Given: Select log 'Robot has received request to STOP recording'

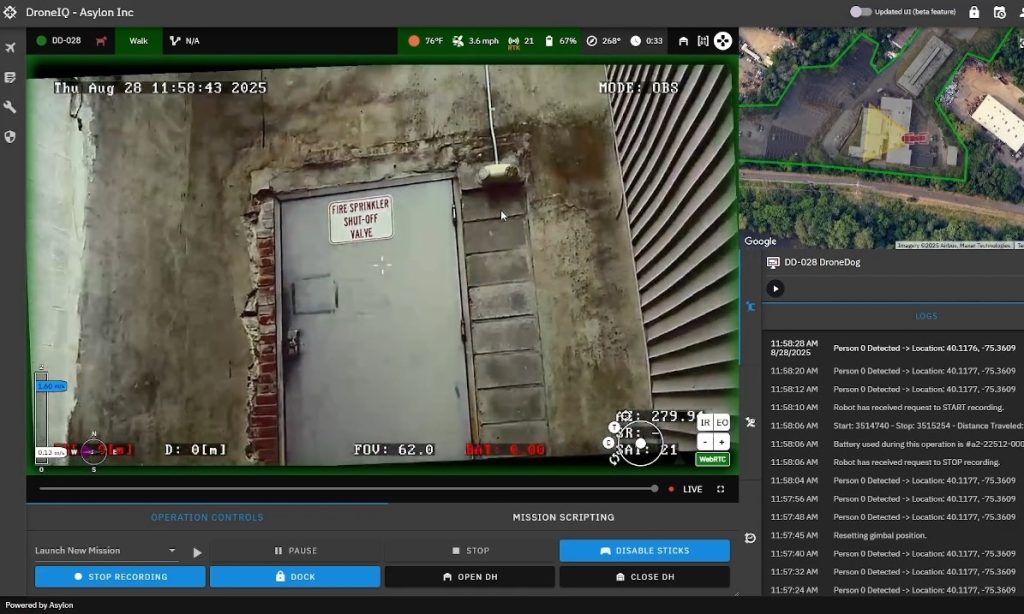Looking at the screenshot, I should (x=893, y=462).
